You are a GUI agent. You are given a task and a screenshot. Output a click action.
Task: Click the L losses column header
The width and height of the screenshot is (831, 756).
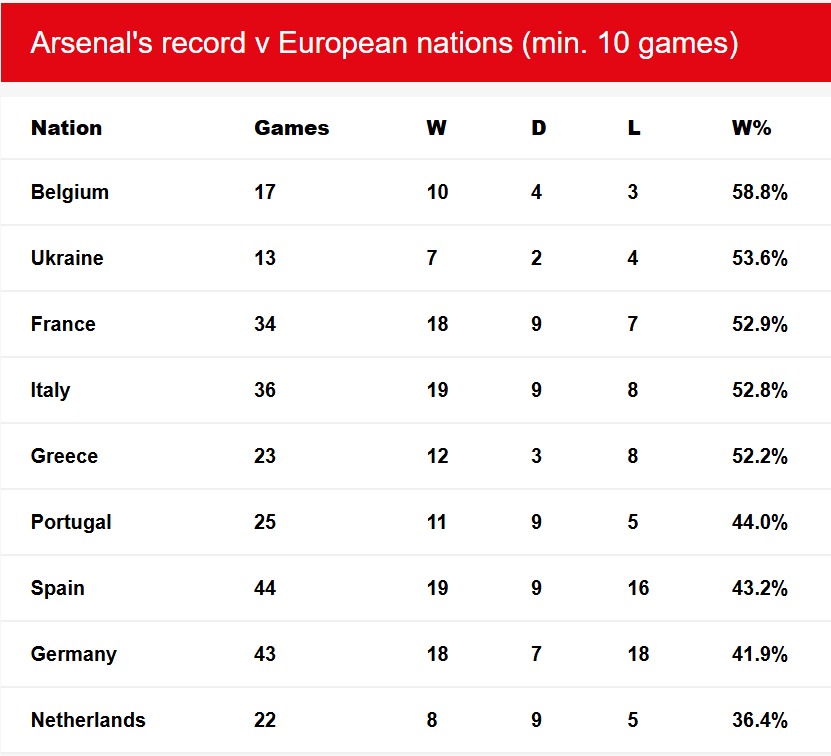point(634,128)
